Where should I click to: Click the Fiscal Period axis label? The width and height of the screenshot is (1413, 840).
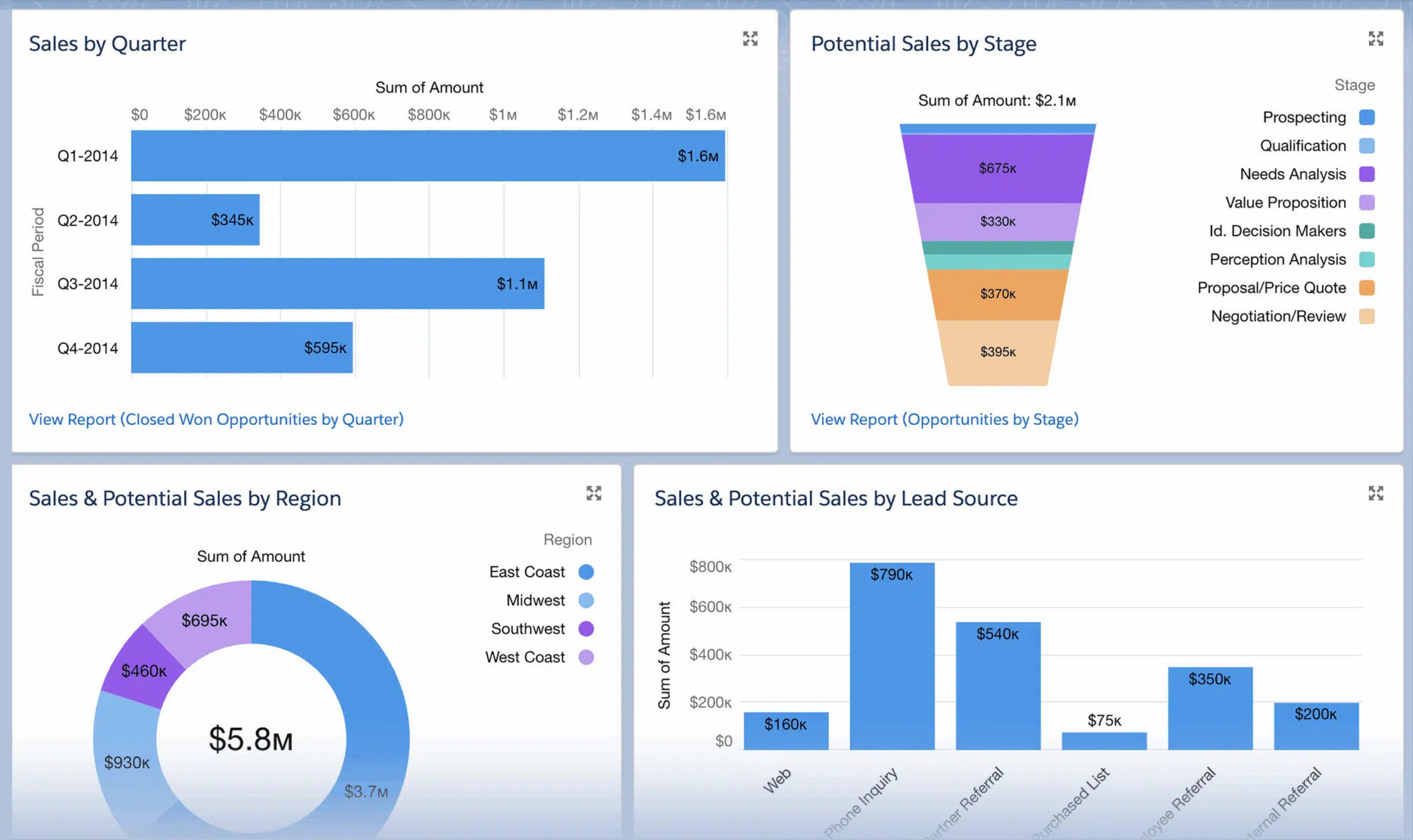click(38, 252)
